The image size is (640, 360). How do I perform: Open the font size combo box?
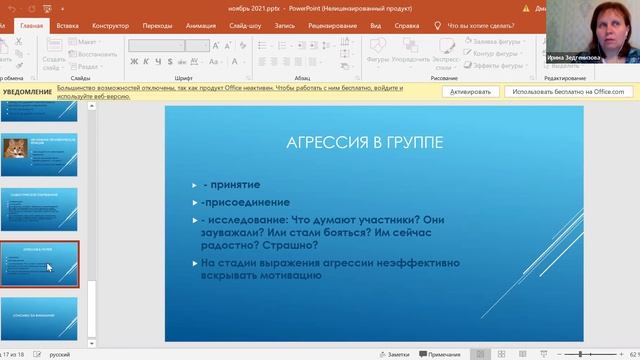point(198,45)
